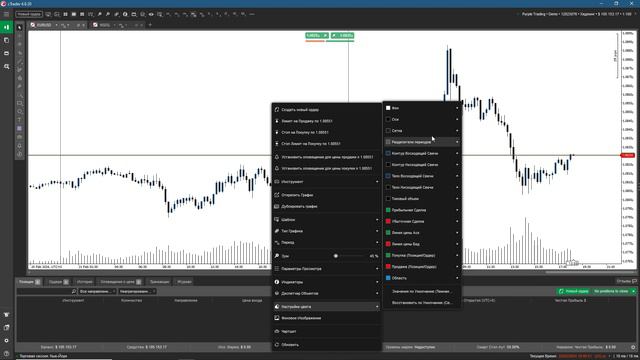Viewport: 640px width, 360px height.
Task: Expand the Период submenu
Action: point(327,242)
